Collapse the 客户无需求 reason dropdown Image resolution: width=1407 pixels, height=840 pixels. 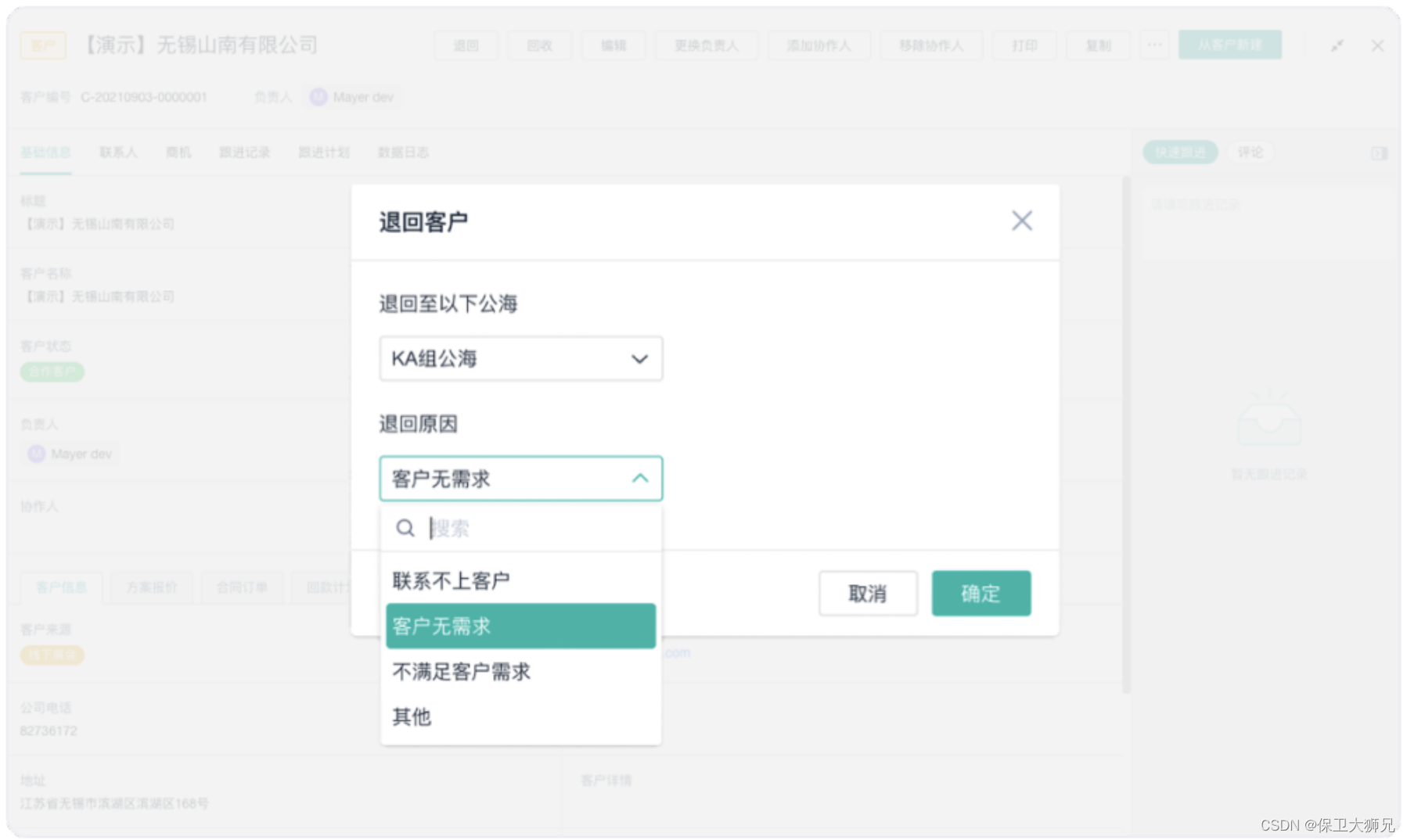(520, 478)
